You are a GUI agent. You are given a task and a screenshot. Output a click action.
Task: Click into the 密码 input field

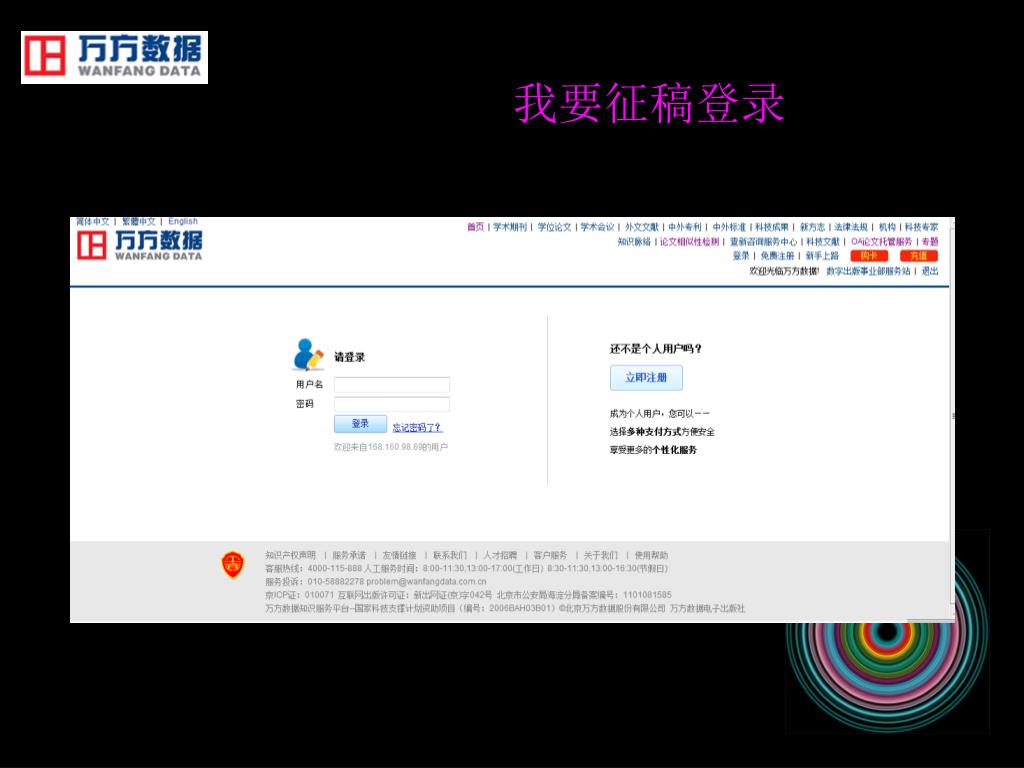pos(392,404)
